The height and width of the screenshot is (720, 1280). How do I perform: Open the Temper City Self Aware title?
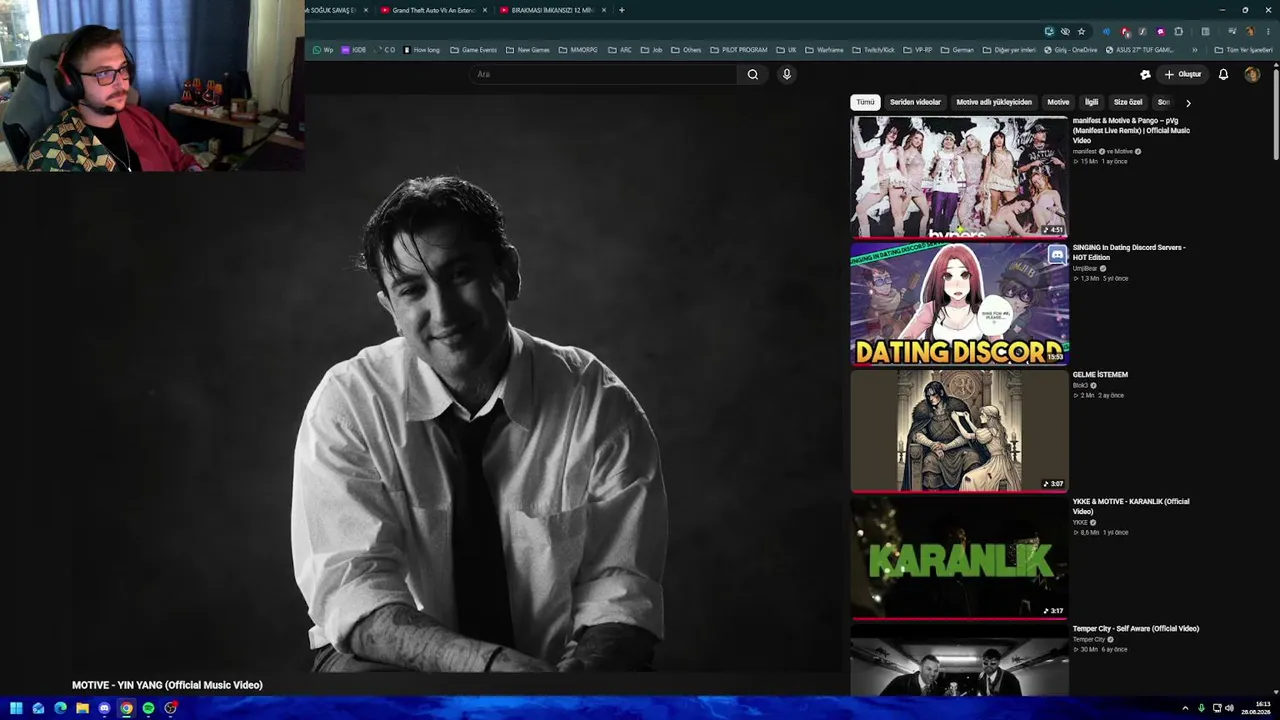(x=1136, y=629)
